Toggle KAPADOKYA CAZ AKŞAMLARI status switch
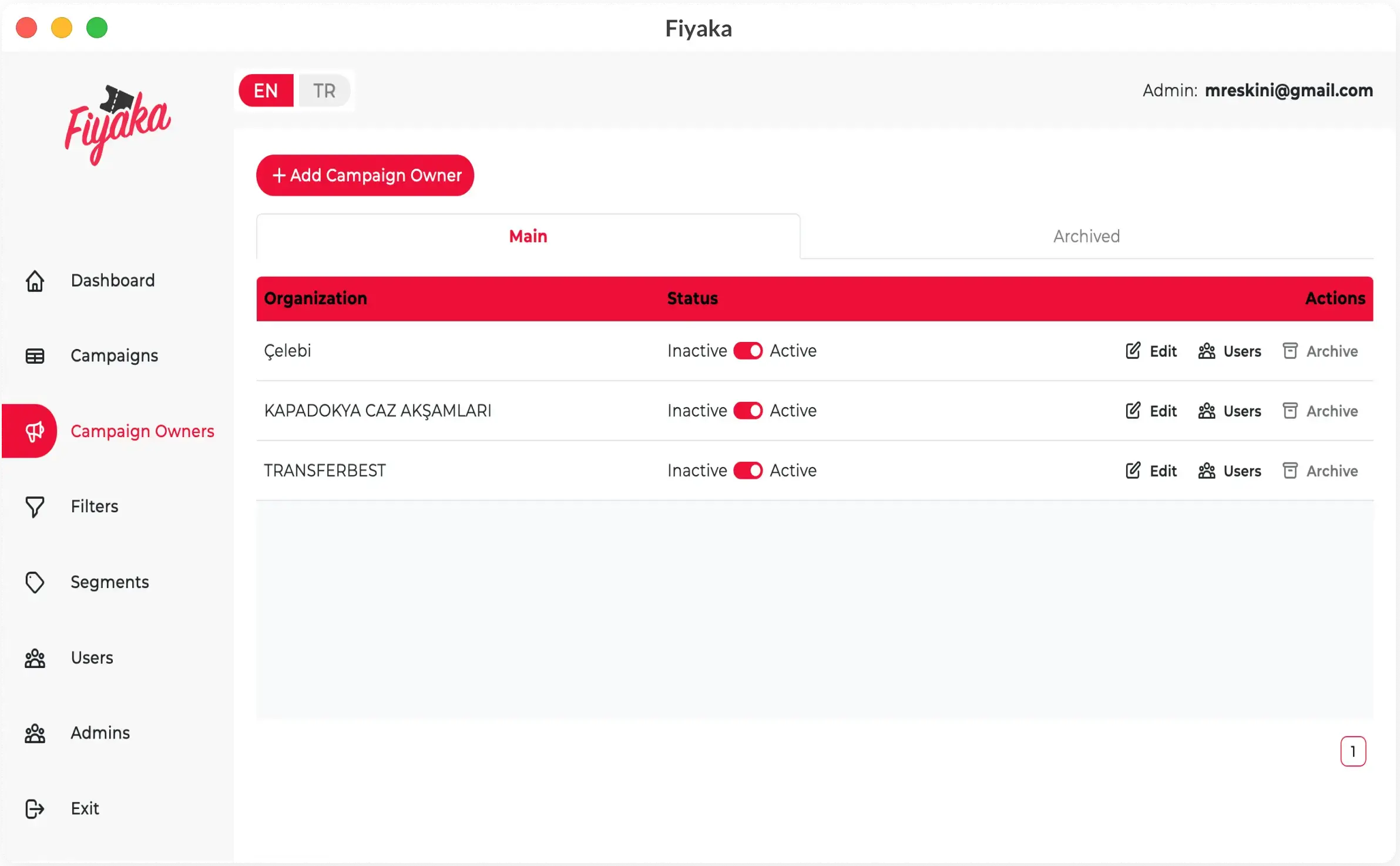The height and width of the screenshot is (866, 1400). click(x=747, y=411)
